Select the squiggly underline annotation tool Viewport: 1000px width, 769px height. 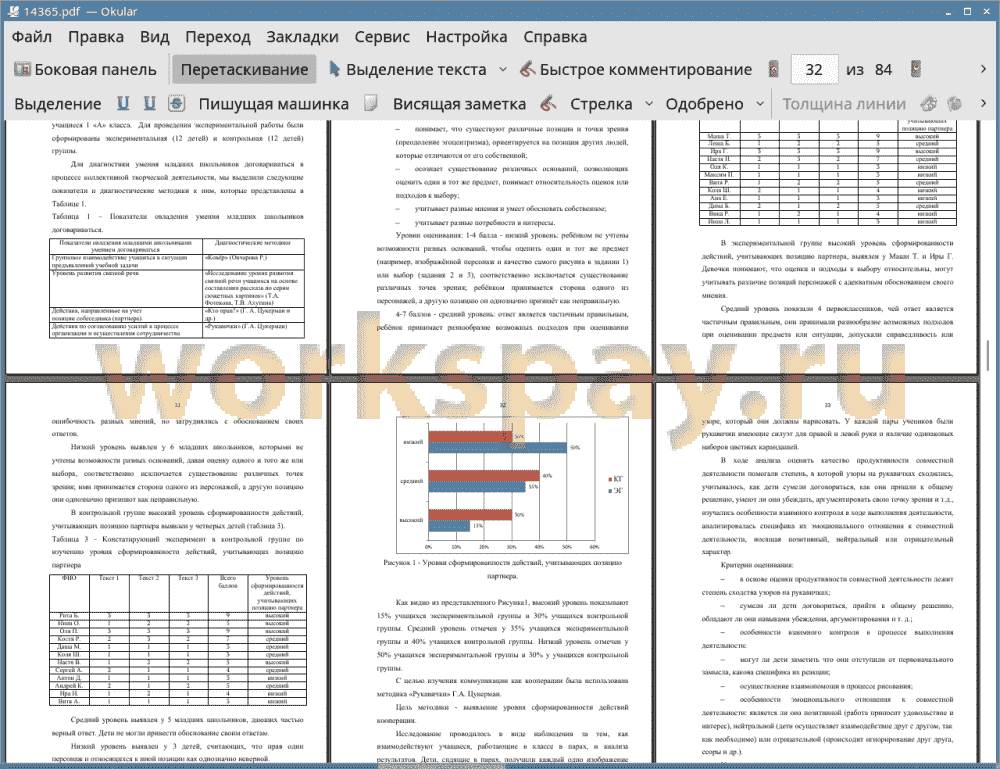tap(150, 103)
